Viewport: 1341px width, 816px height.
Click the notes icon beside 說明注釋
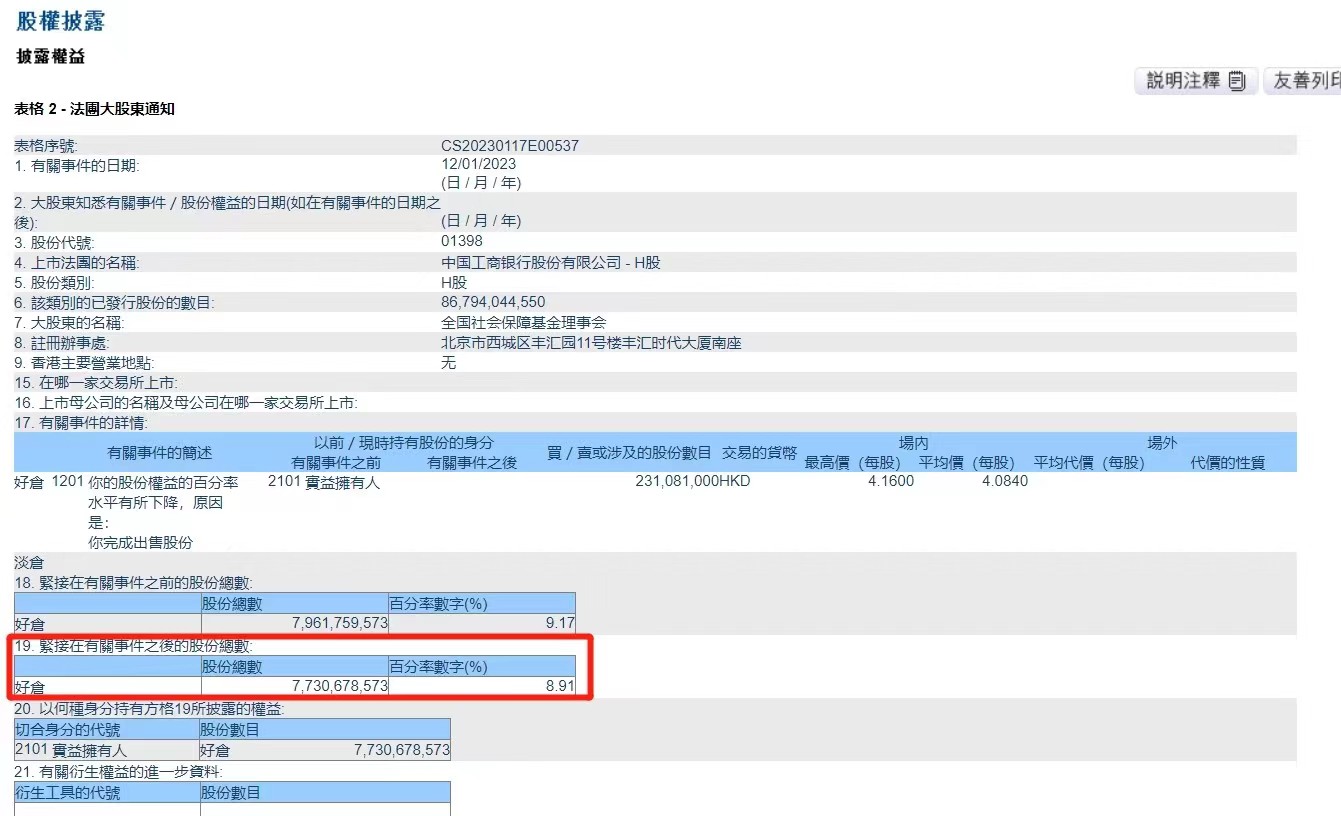(x=1237, y=82)
